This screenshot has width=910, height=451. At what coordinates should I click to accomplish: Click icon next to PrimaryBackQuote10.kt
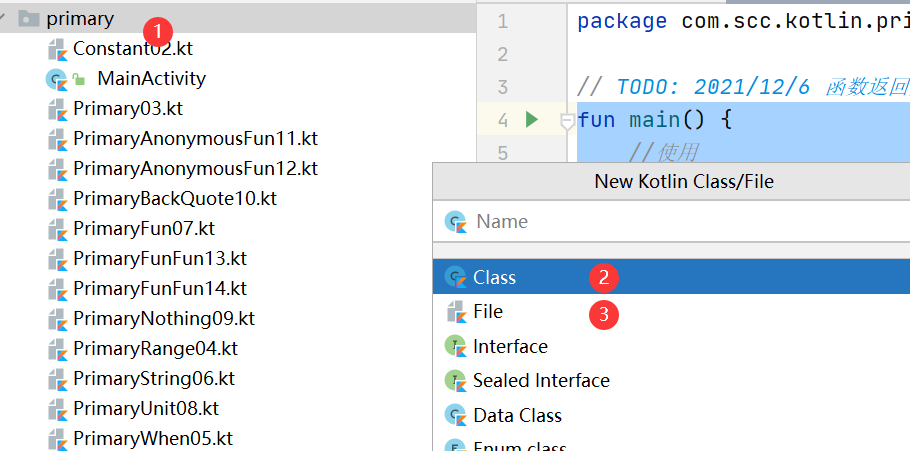[x=56, y=199]
